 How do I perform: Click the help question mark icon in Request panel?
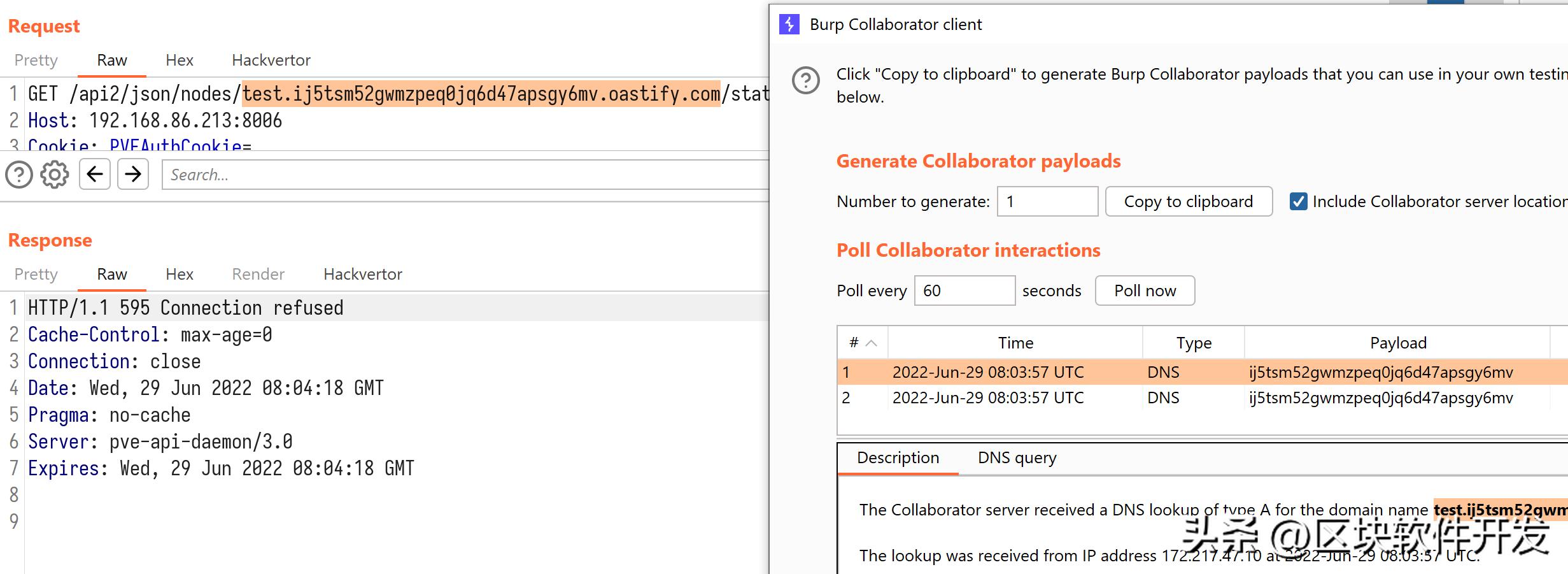tap(19, 175)
